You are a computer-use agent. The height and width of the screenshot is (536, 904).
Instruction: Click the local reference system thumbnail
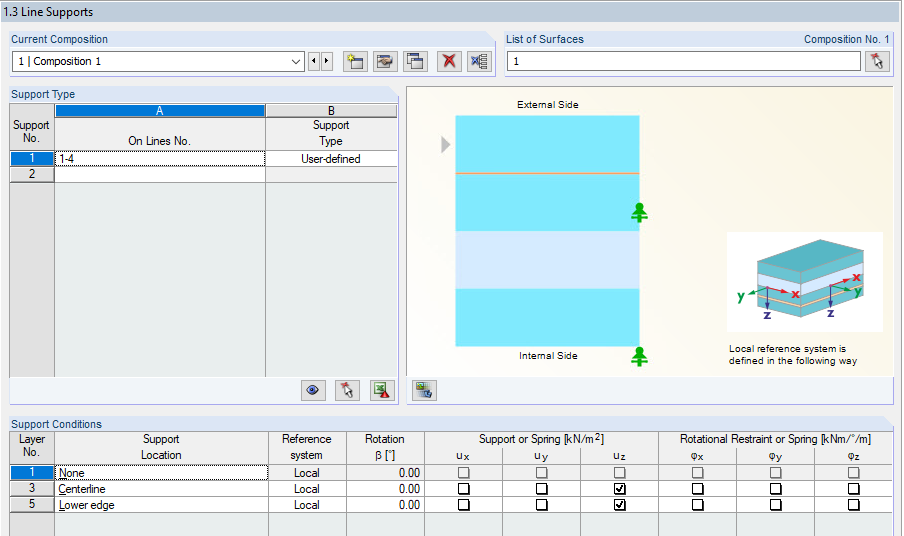pyautogui.click(x=805, y=282)
